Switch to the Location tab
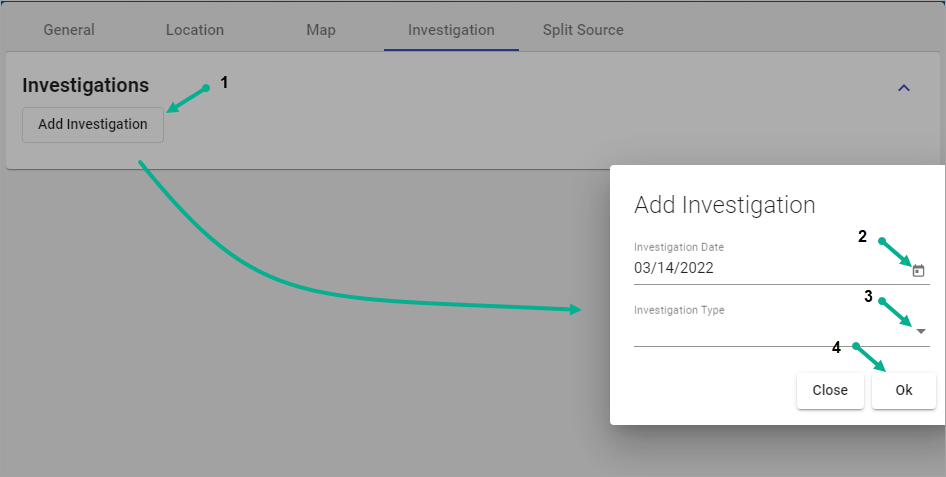946x477 pixels. (x=194, y=30)
